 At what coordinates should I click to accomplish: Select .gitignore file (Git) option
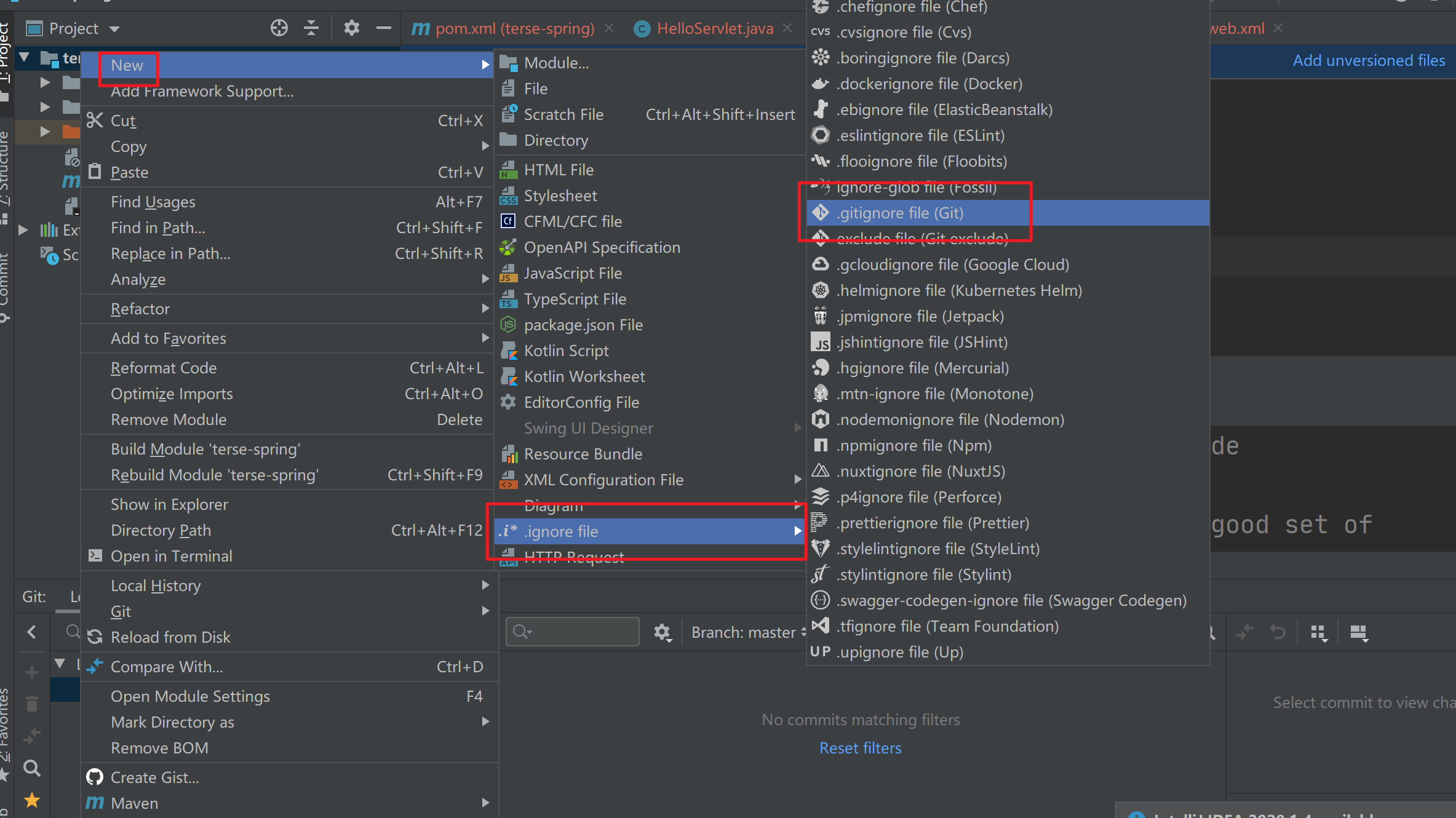(901, 213)
